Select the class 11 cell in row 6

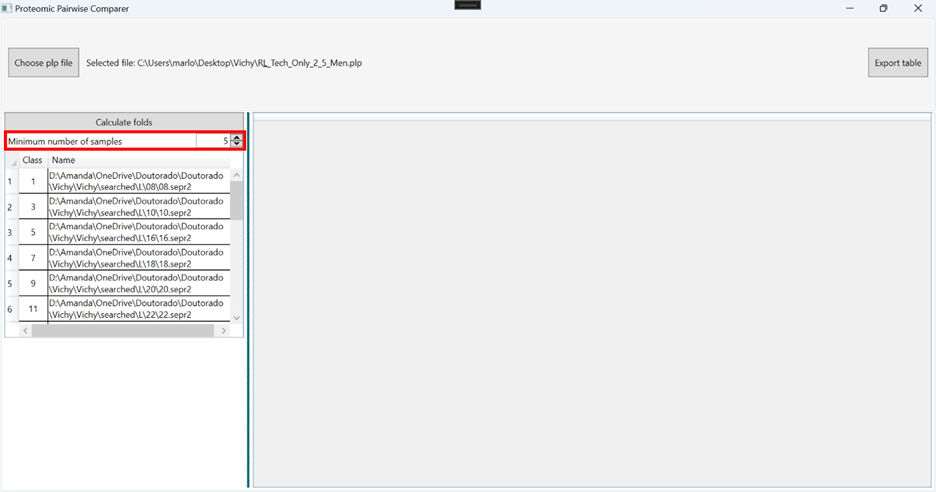33,309
